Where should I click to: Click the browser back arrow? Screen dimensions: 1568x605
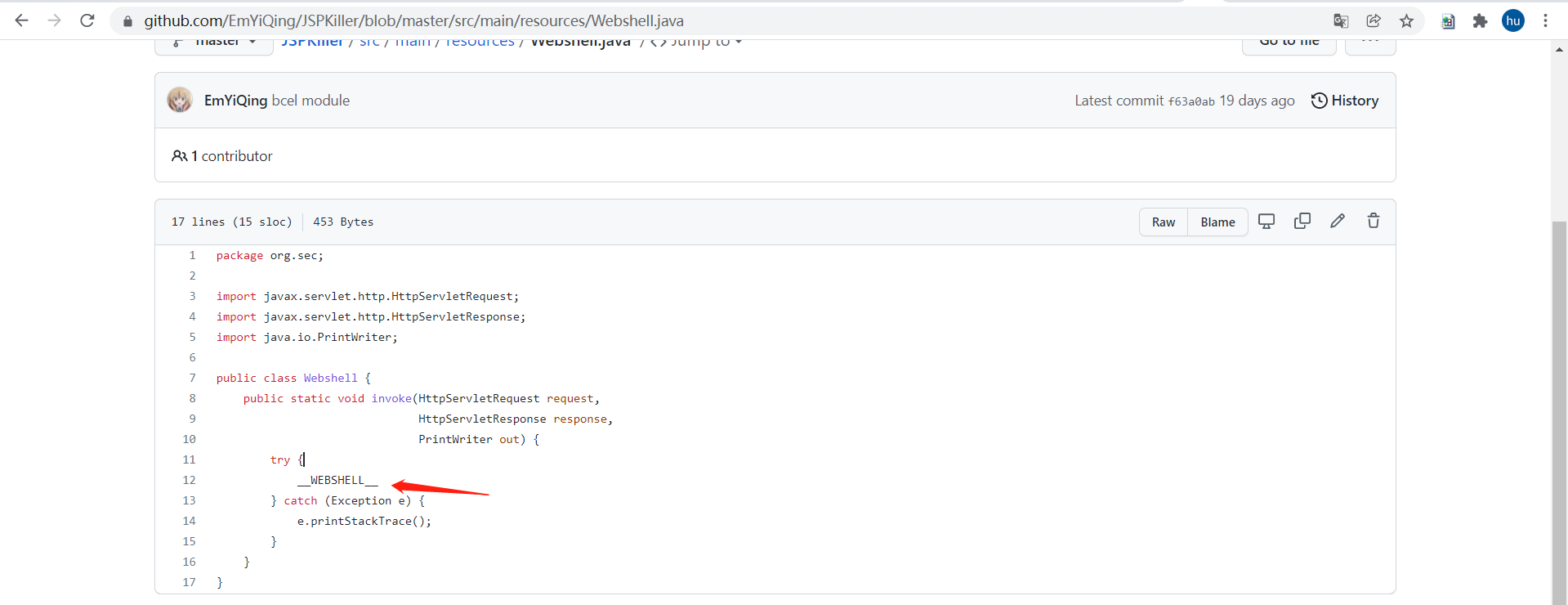pyautogui.click(x=22, y=20)
